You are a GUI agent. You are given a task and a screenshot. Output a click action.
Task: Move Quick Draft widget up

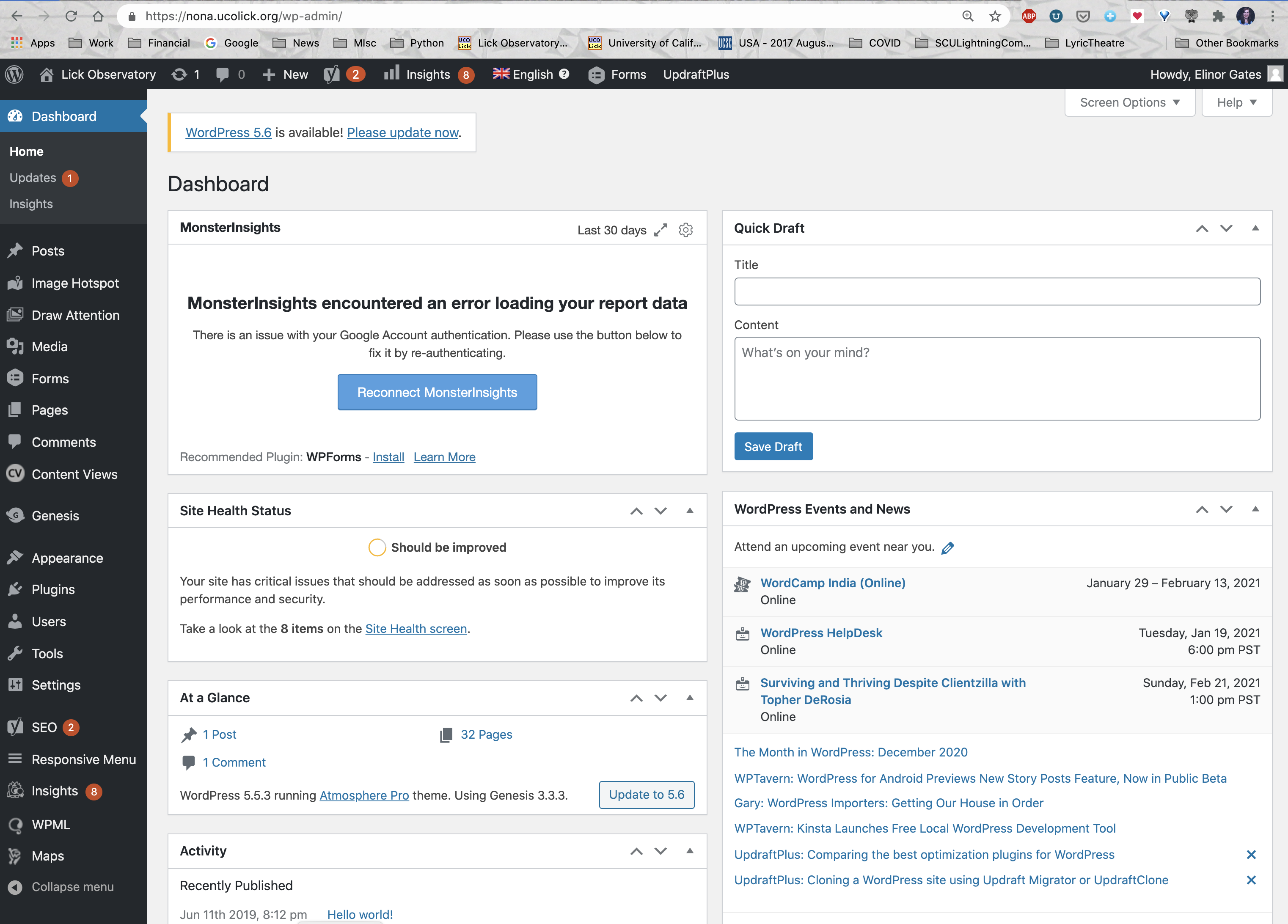point(1202,228)
